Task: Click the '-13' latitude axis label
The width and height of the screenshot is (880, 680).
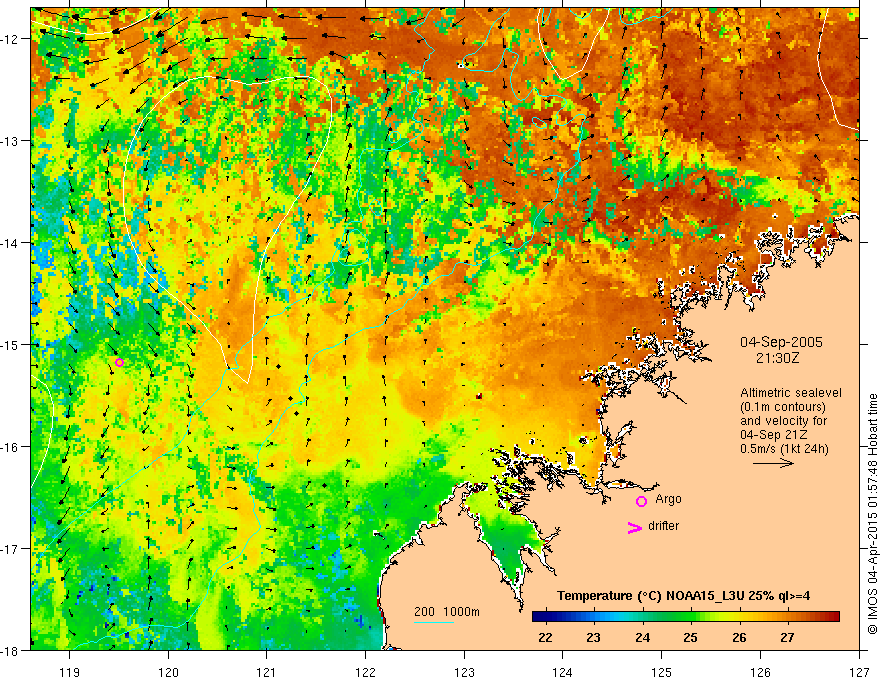Action: click(x=11, y=141)
